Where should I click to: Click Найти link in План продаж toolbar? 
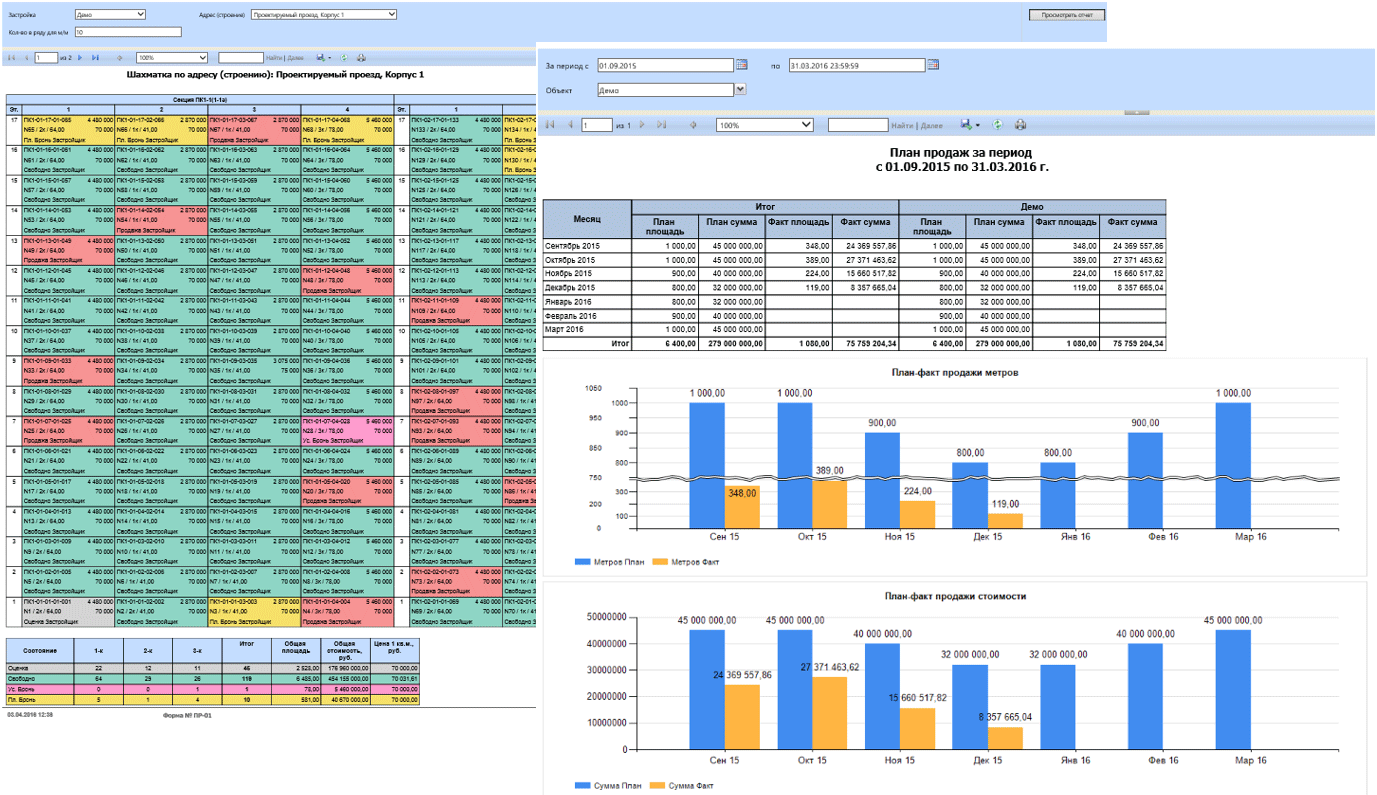902,125
